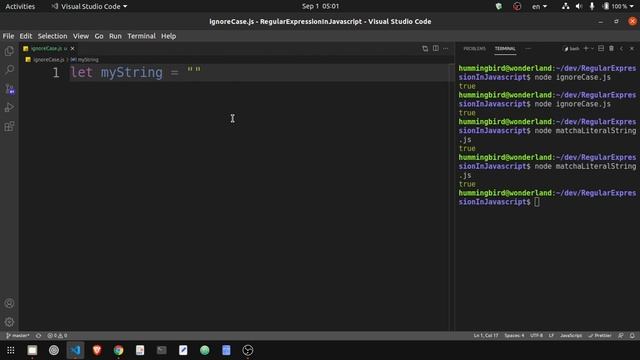Change the encoding via UTF-8
Viewport: 640px width, 360px height.
click(x=536, y=336)
